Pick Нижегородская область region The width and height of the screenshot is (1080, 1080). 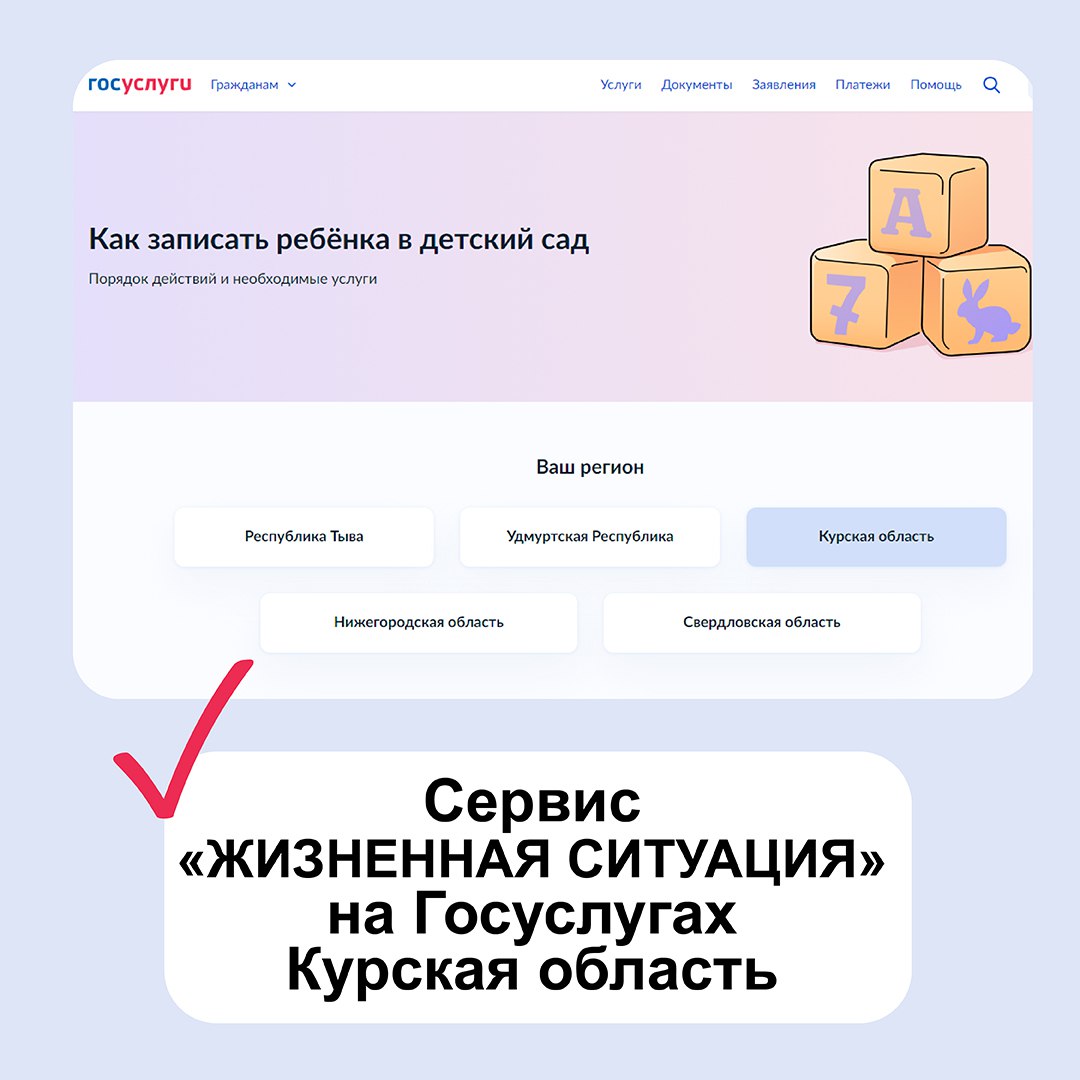click(x=419, y=623)
